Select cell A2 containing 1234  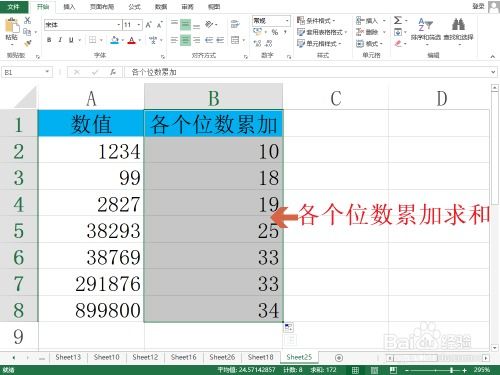click(91, 151)
